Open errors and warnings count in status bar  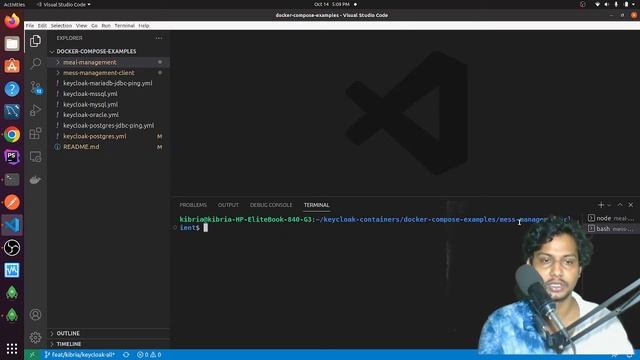pyautogui.click(x=149, y=355)
